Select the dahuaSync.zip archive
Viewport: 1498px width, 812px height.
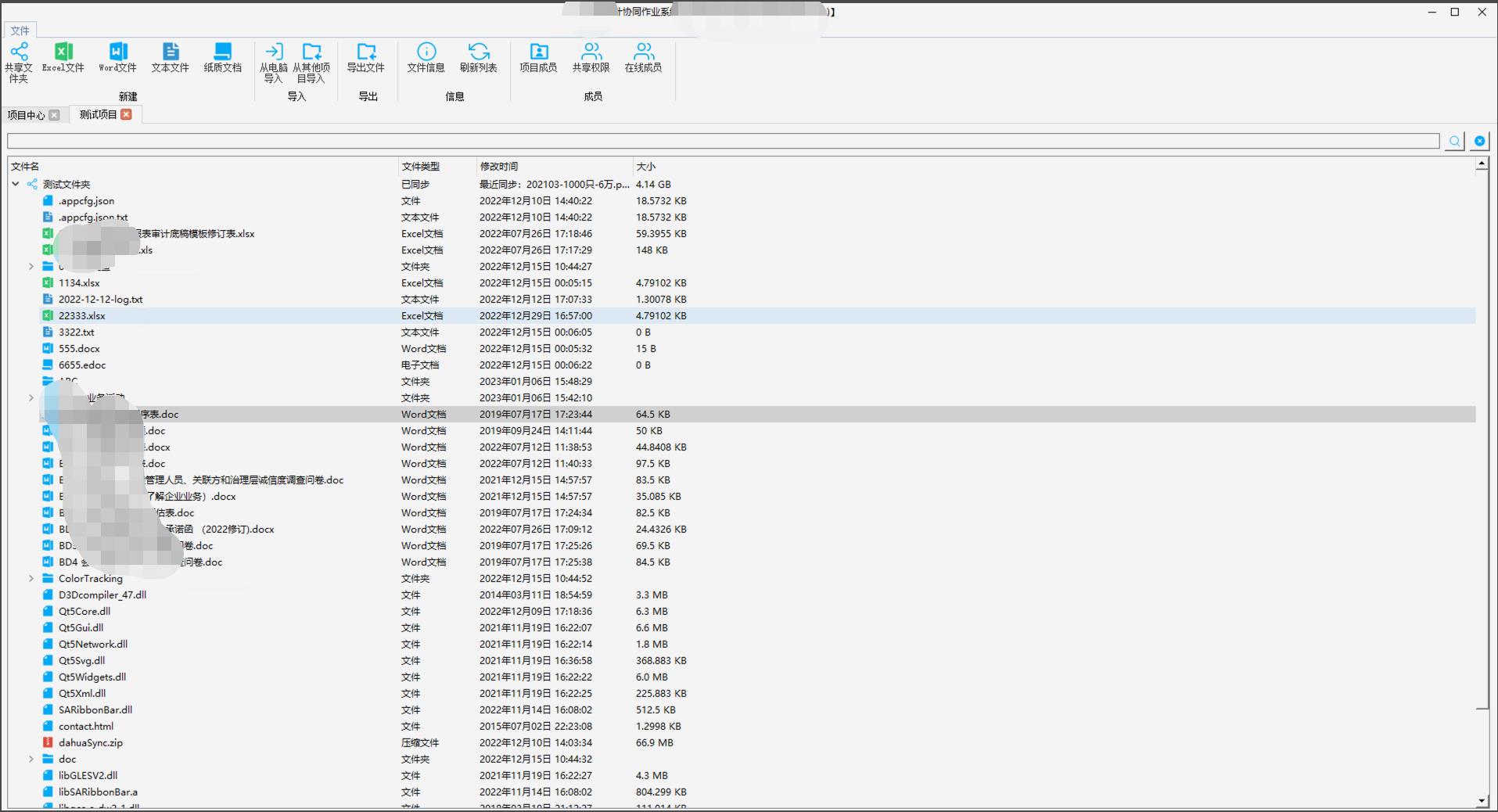click(91, 742)
